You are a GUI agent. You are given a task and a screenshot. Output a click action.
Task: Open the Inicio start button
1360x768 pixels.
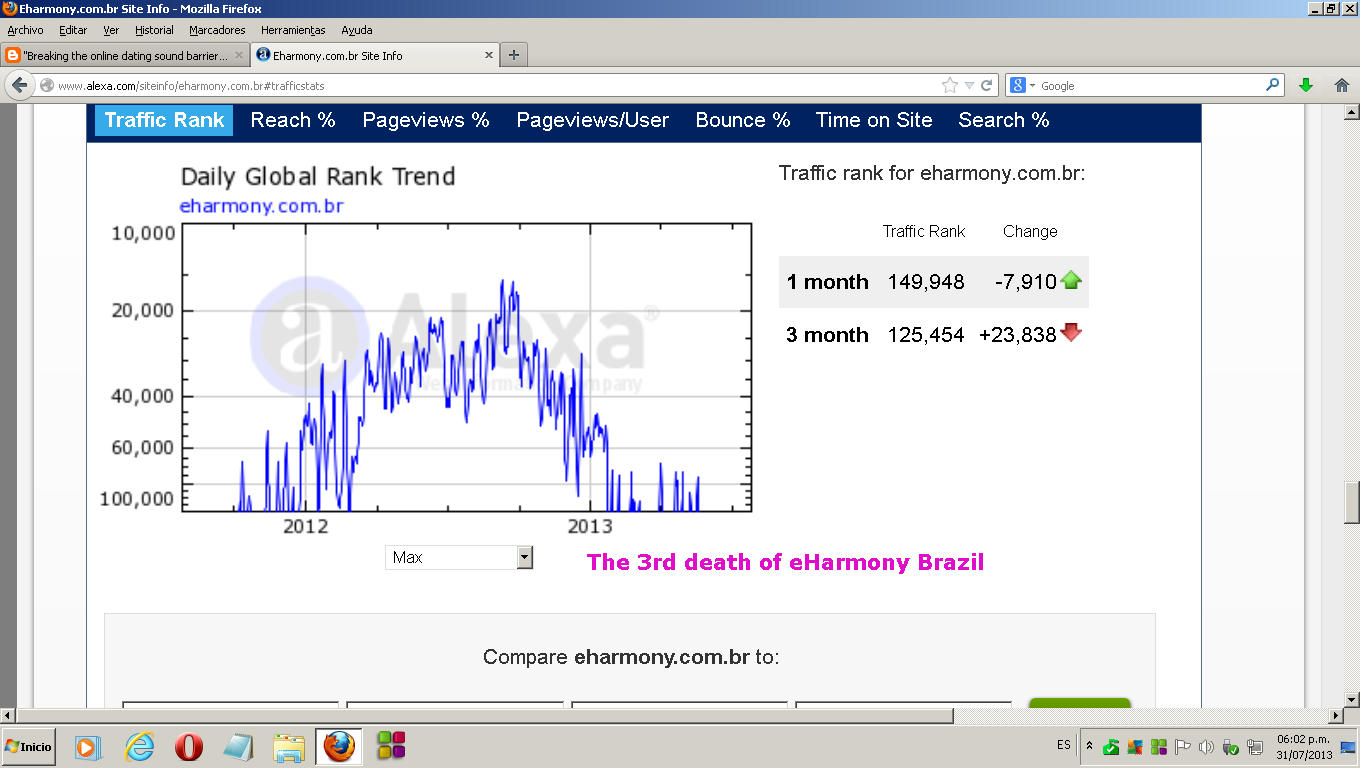click(x=29, y=746)
